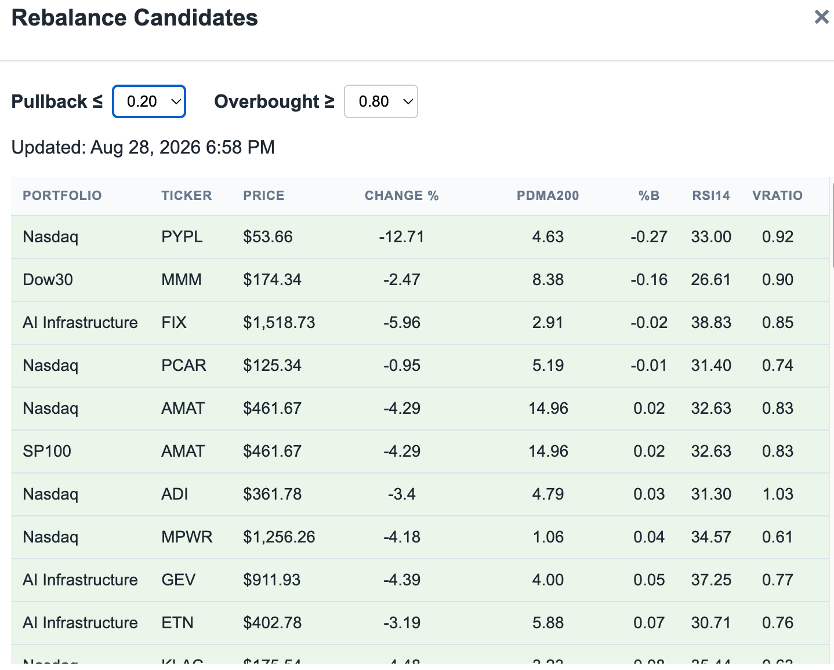This screenshot has width=834, height=670.
Task: Click the -3.19 change value
Action: (402, 623)
